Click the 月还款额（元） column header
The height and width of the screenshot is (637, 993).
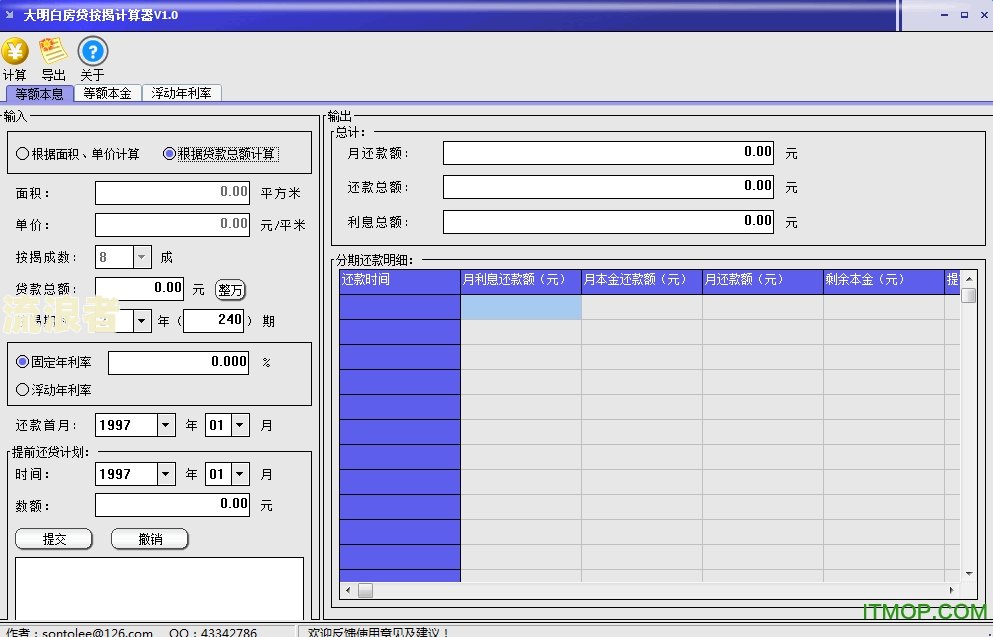tap(762, 282)
